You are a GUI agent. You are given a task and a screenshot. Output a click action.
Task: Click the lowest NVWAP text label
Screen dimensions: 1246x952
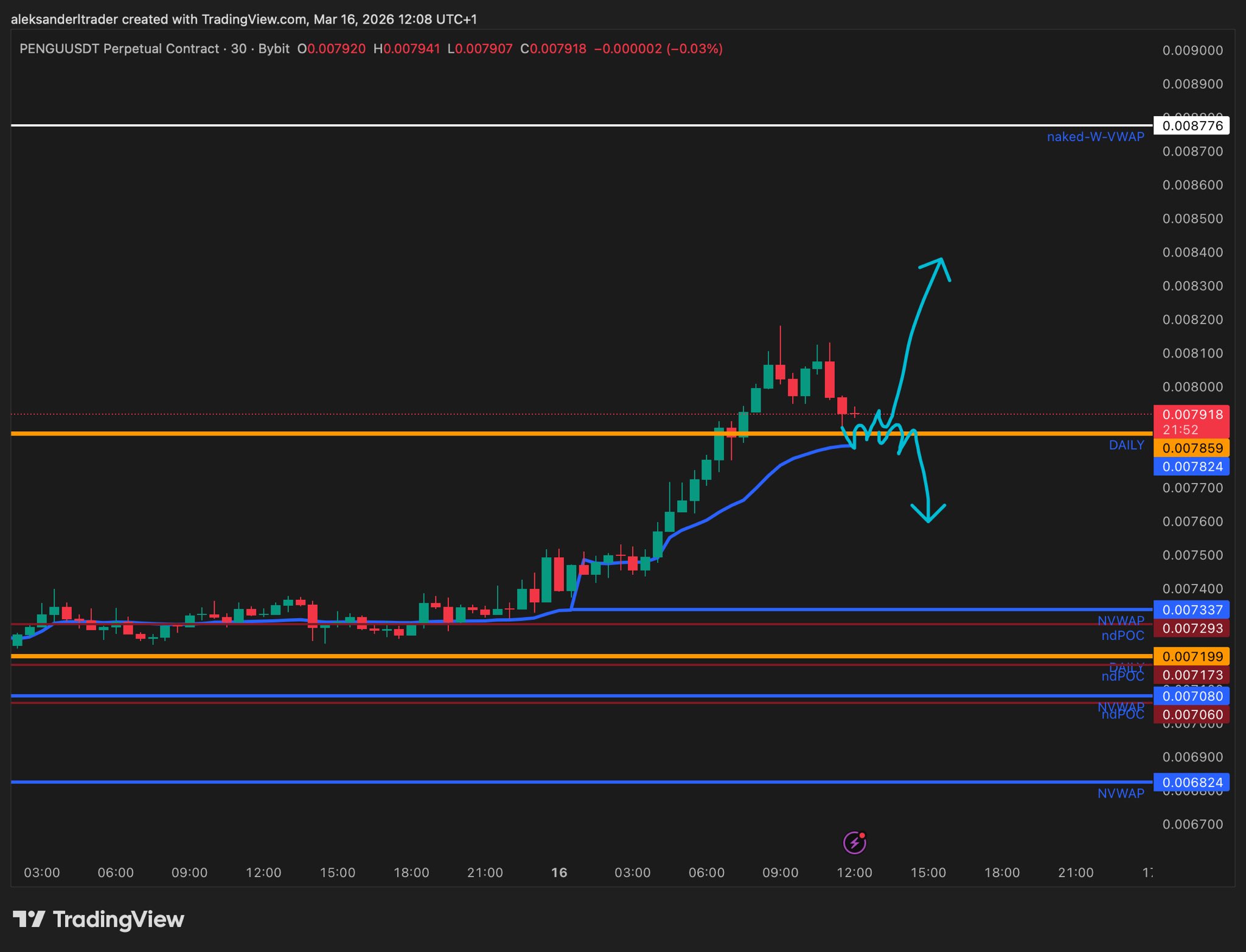[1120, 793]
